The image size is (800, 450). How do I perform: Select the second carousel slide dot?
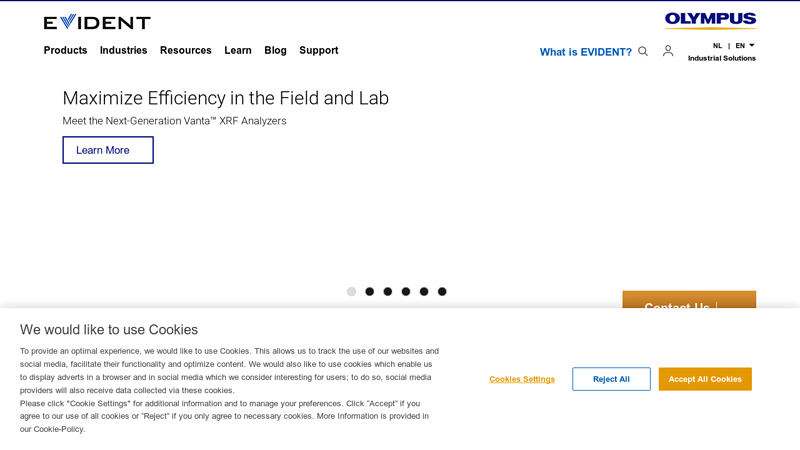369,291
